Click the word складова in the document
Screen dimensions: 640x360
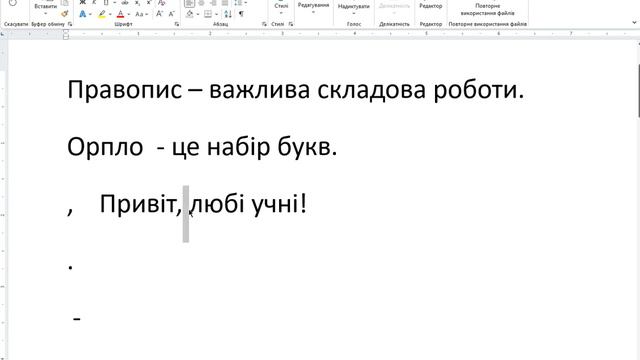point(372,90)
